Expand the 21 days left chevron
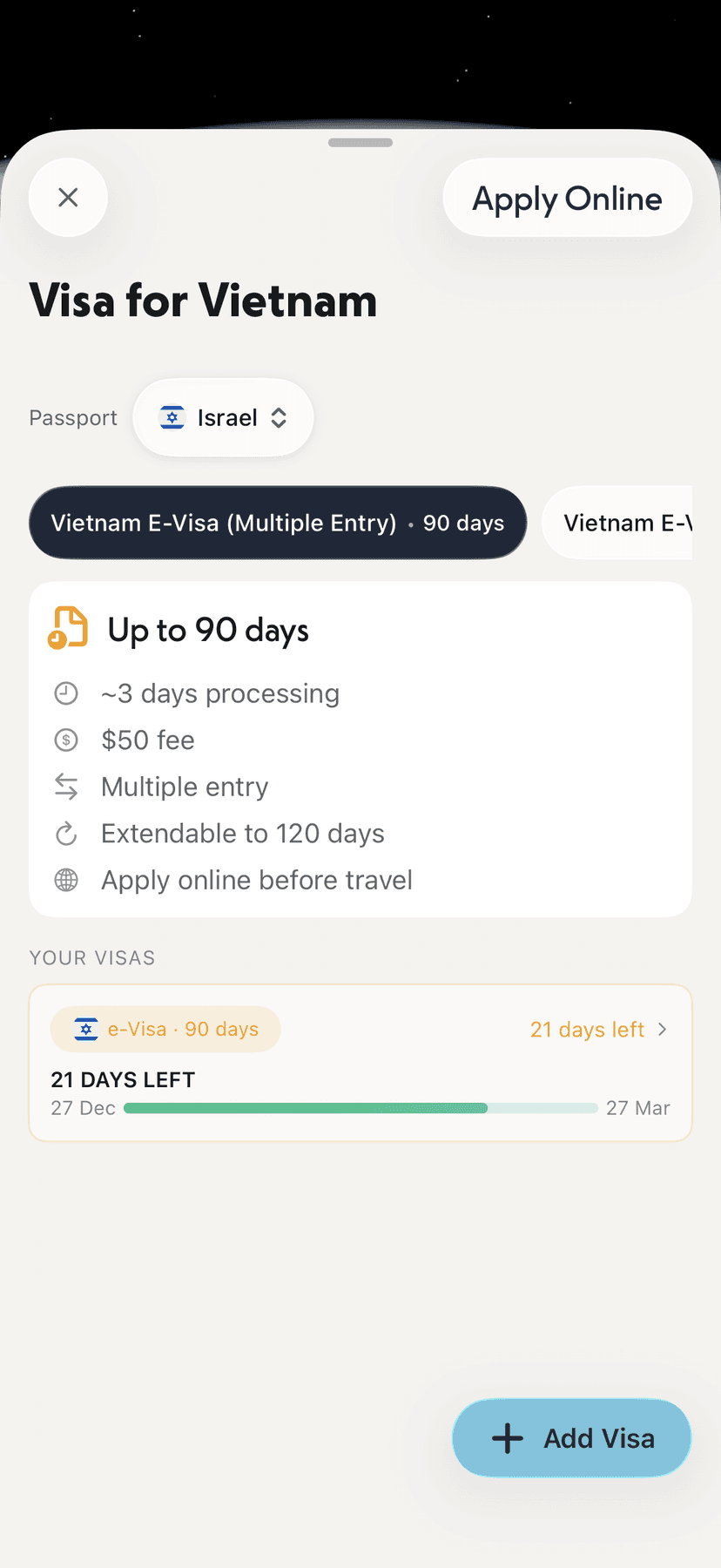The height and width of the screenshot is (1568, 721). (x=663, y=1030)
